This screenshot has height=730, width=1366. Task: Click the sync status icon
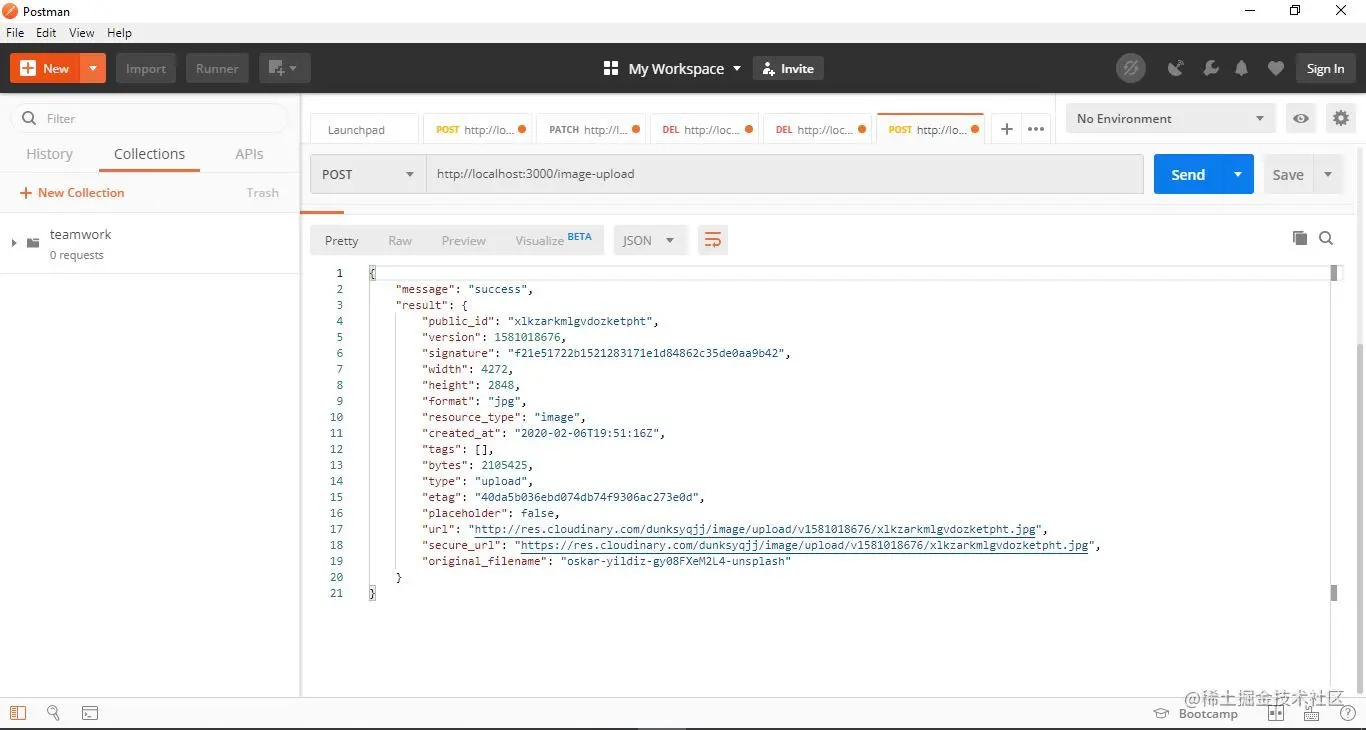point(1131,68)
